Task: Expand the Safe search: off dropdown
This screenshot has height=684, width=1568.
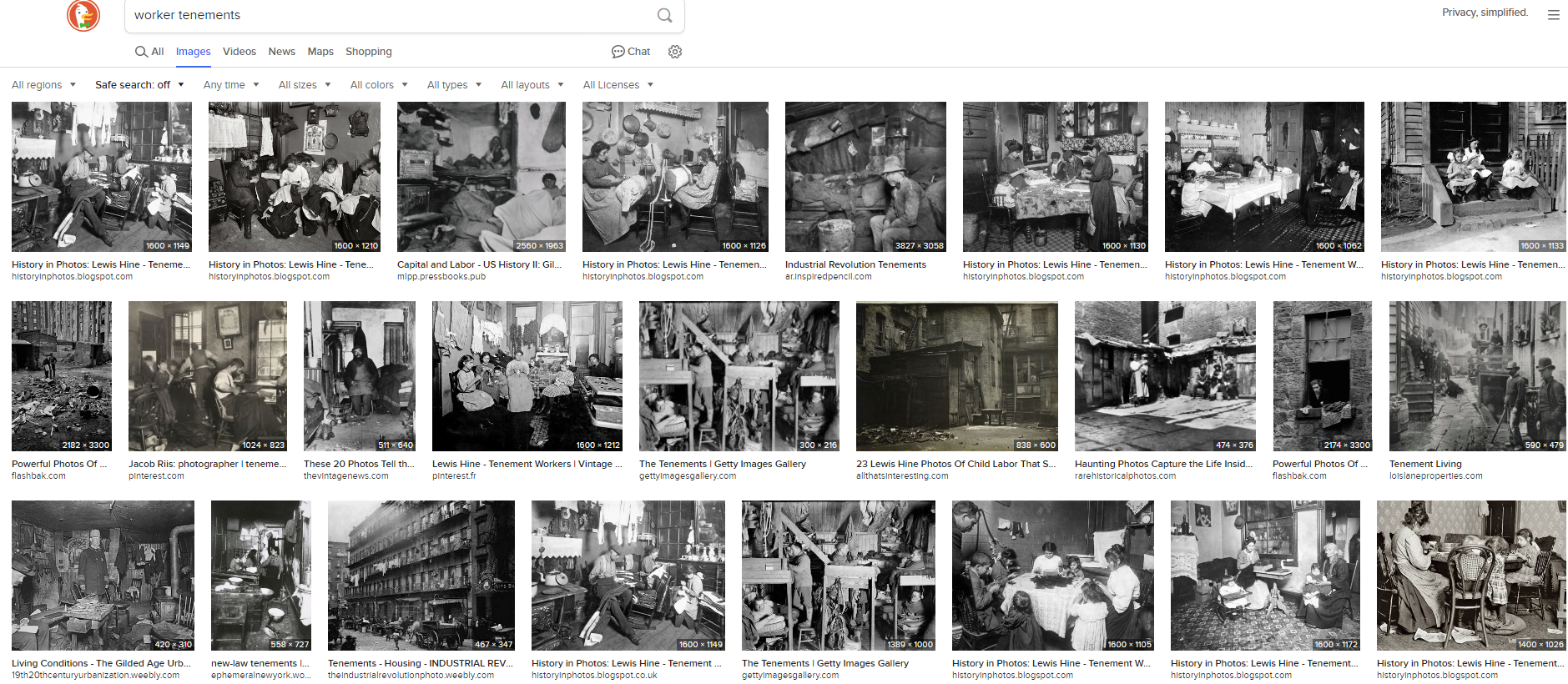Action: [x=139, y=85]
